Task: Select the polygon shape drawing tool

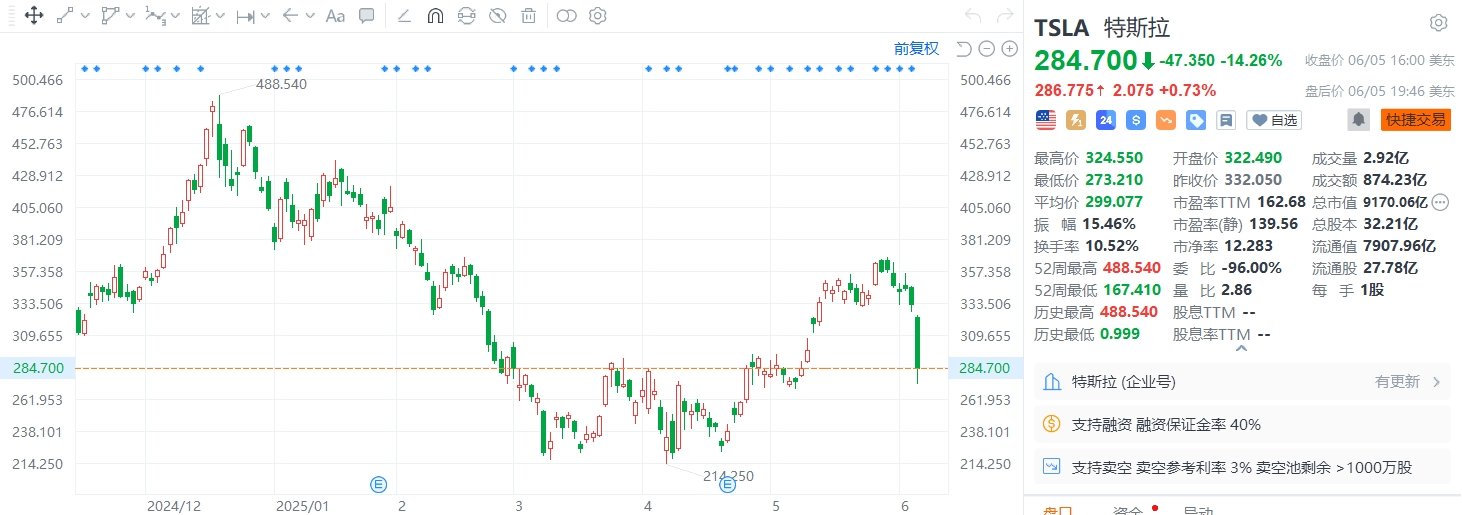Action: (110, 16)
